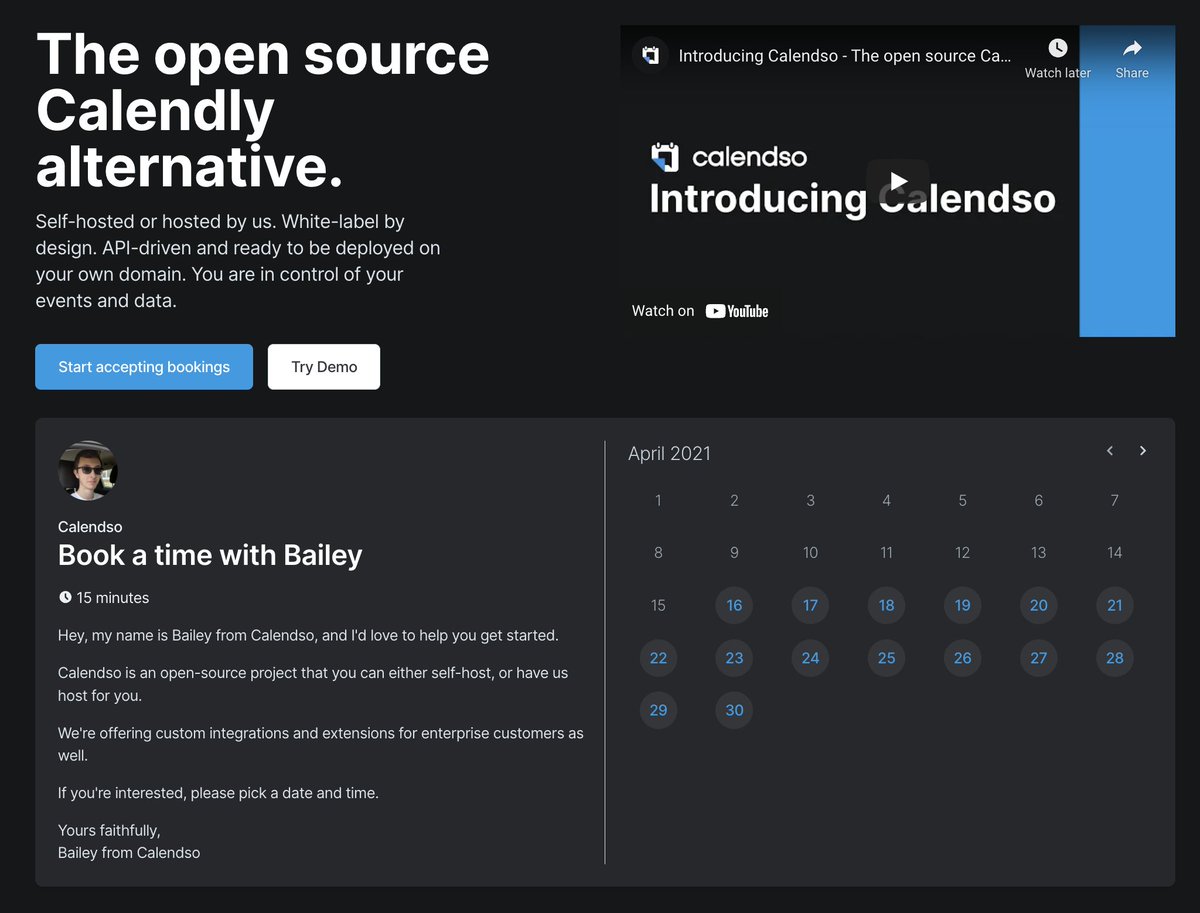Click Start accepting bookings button
The width and height of the screenshot is (1200, 913).
(144, 367)
